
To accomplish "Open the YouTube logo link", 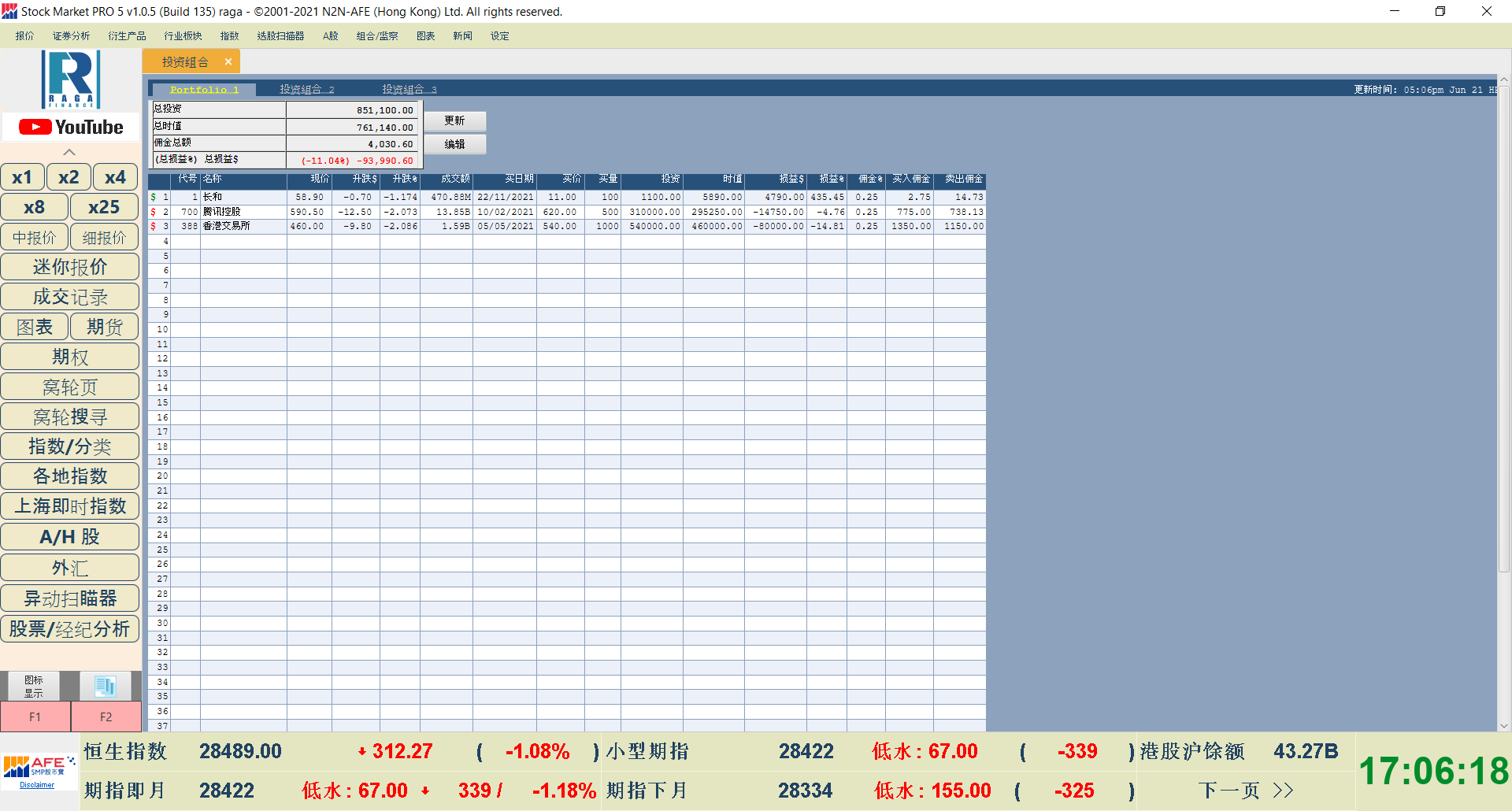I will tap(71, 127).
